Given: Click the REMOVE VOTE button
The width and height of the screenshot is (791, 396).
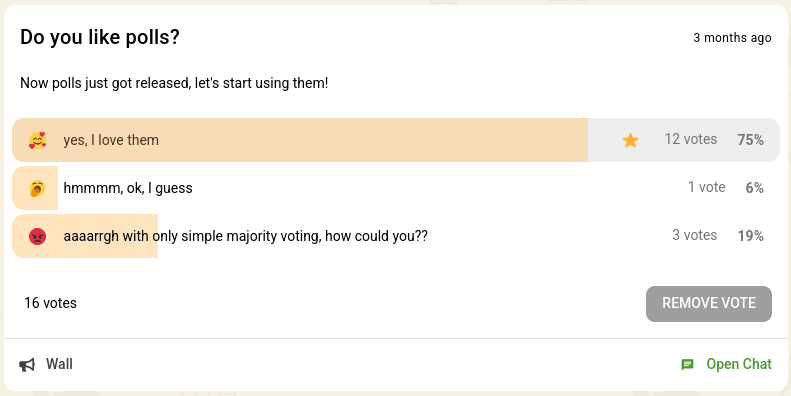Looking at the screenshot, I should [x=709, y=304].
